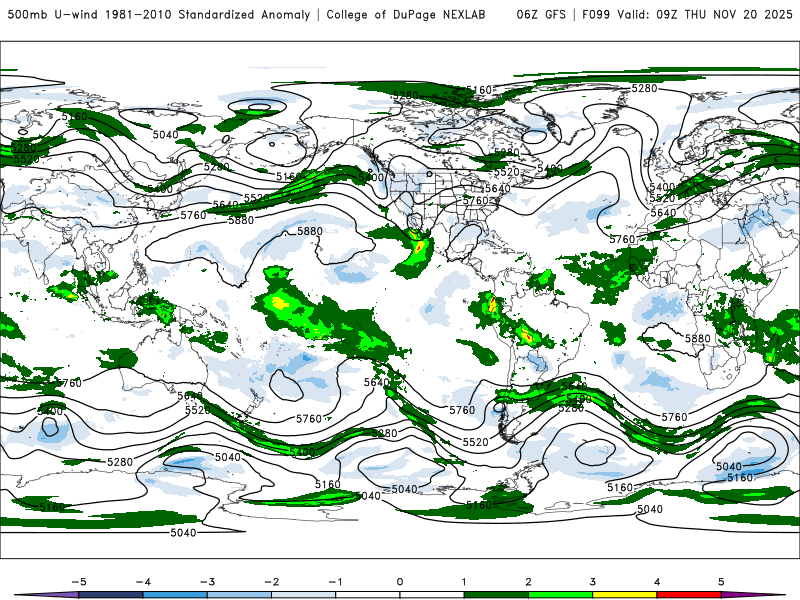Click the "−4" colorbar tick label

(x=143, y=582)
